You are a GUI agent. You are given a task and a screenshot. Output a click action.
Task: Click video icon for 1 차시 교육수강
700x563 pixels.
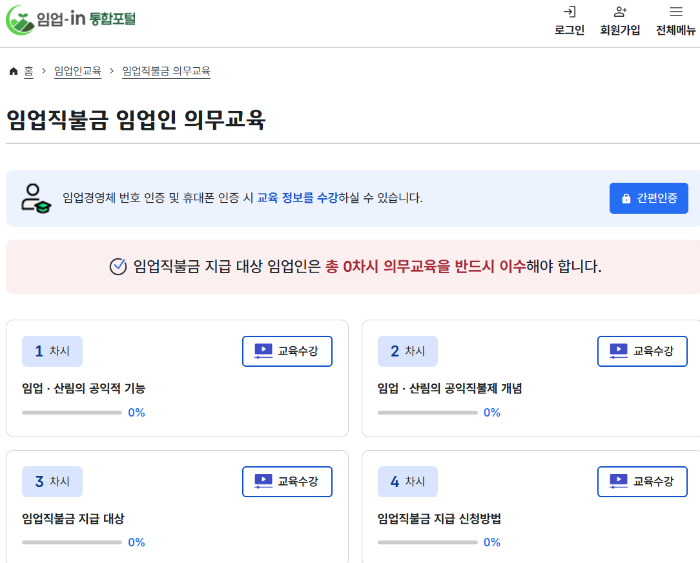[263, 351]
